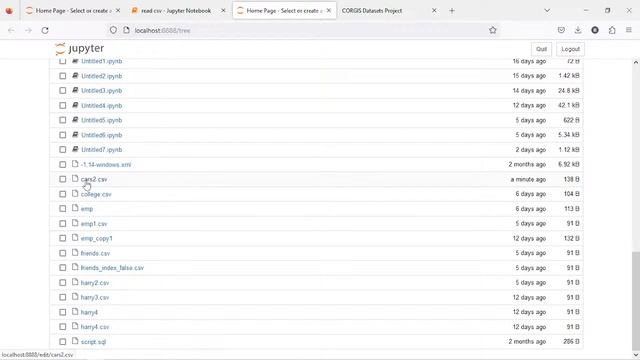640x360 pixels.
Task: Click the notebook icon beside Untitled7.ipynb
Action: tap(75, 149)
